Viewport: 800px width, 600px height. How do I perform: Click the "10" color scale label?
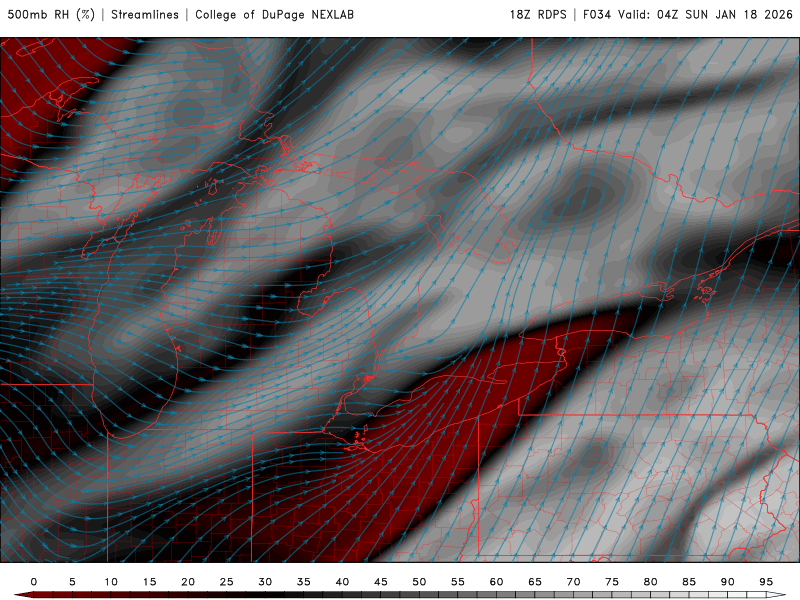tap(111, 582)
